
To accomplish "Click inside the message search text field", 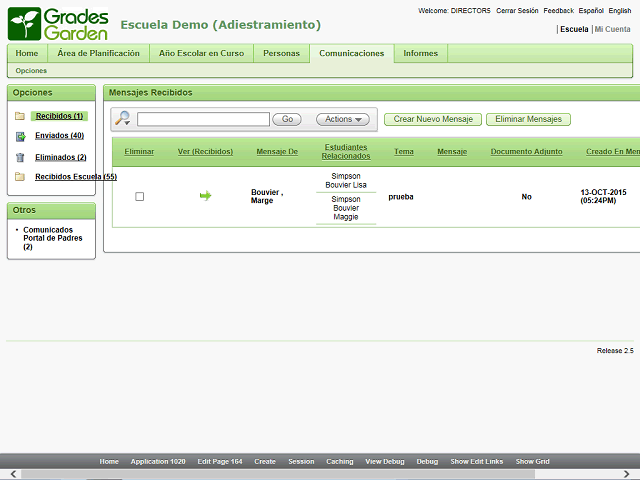I will 203,119.
